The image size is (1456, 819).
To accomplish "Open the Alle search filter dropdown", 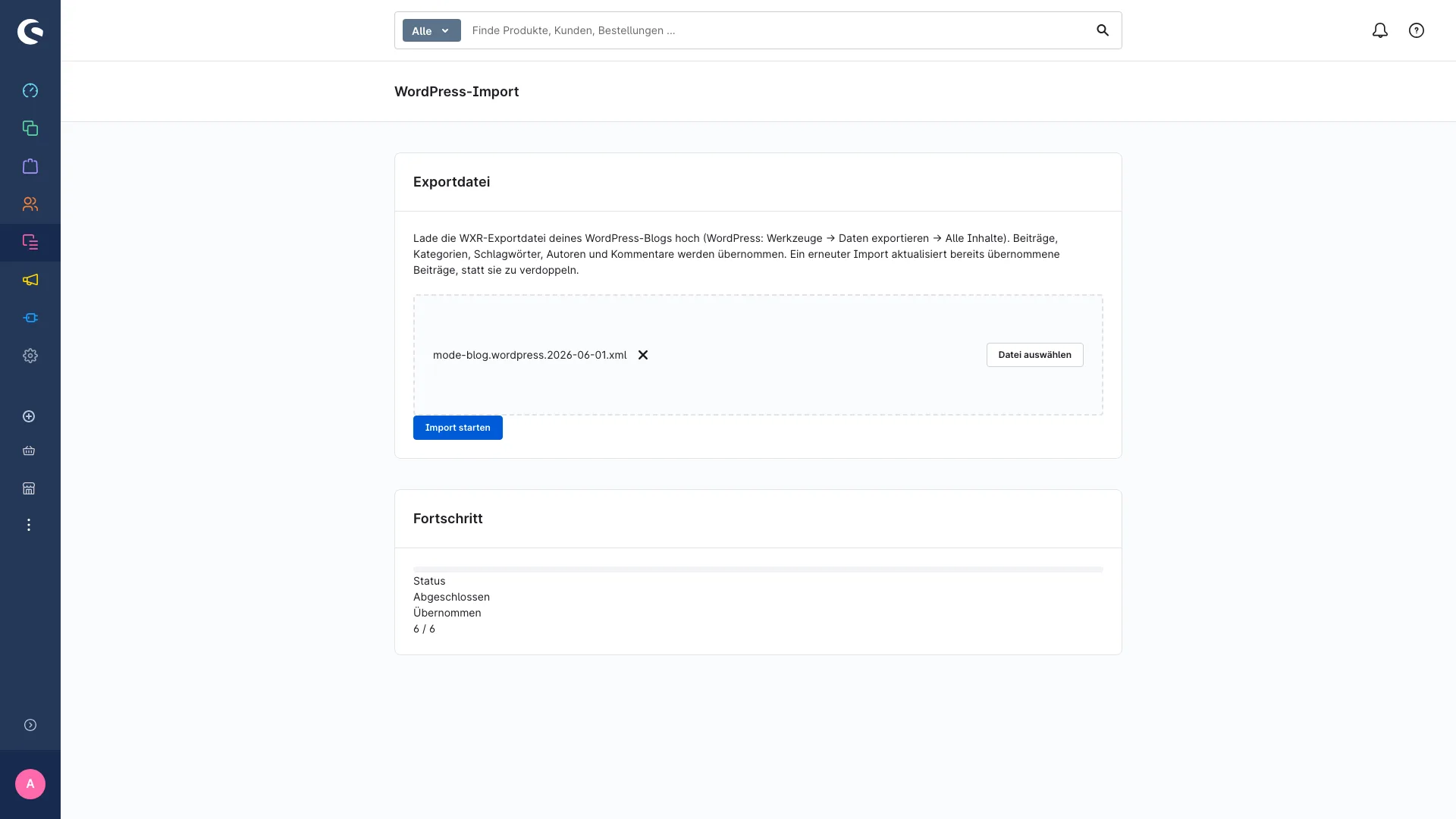I will pyautogui.click(x=431, y=30).
